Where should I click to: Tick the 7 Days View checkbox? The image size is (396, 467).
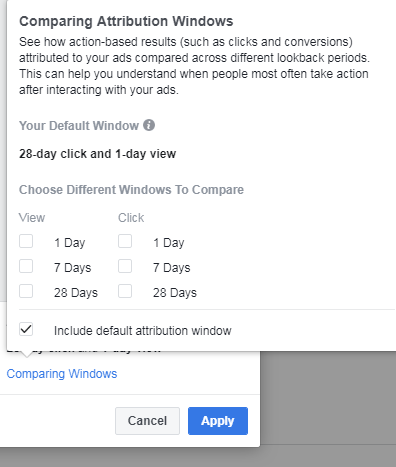coord(26,266)
